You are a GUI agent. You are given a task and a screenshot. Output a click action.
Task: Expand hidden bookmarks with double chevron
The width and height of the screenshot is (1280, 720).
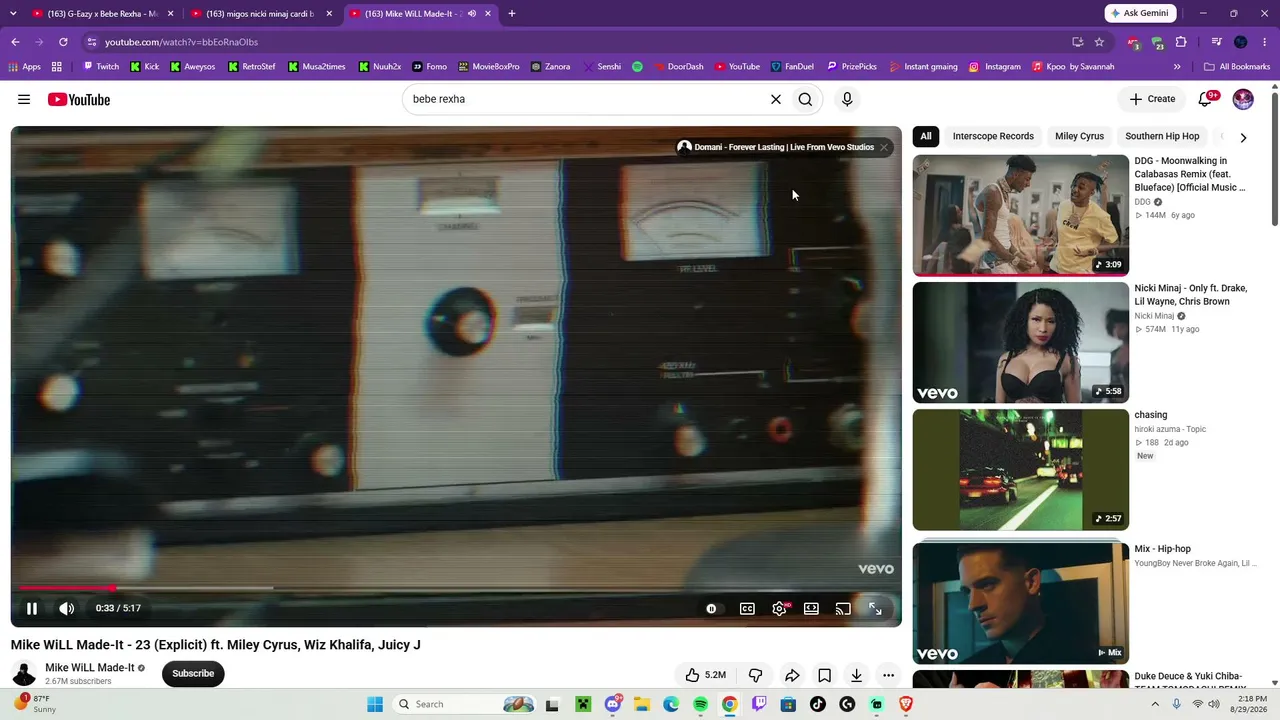click(x=1177, y=67)
